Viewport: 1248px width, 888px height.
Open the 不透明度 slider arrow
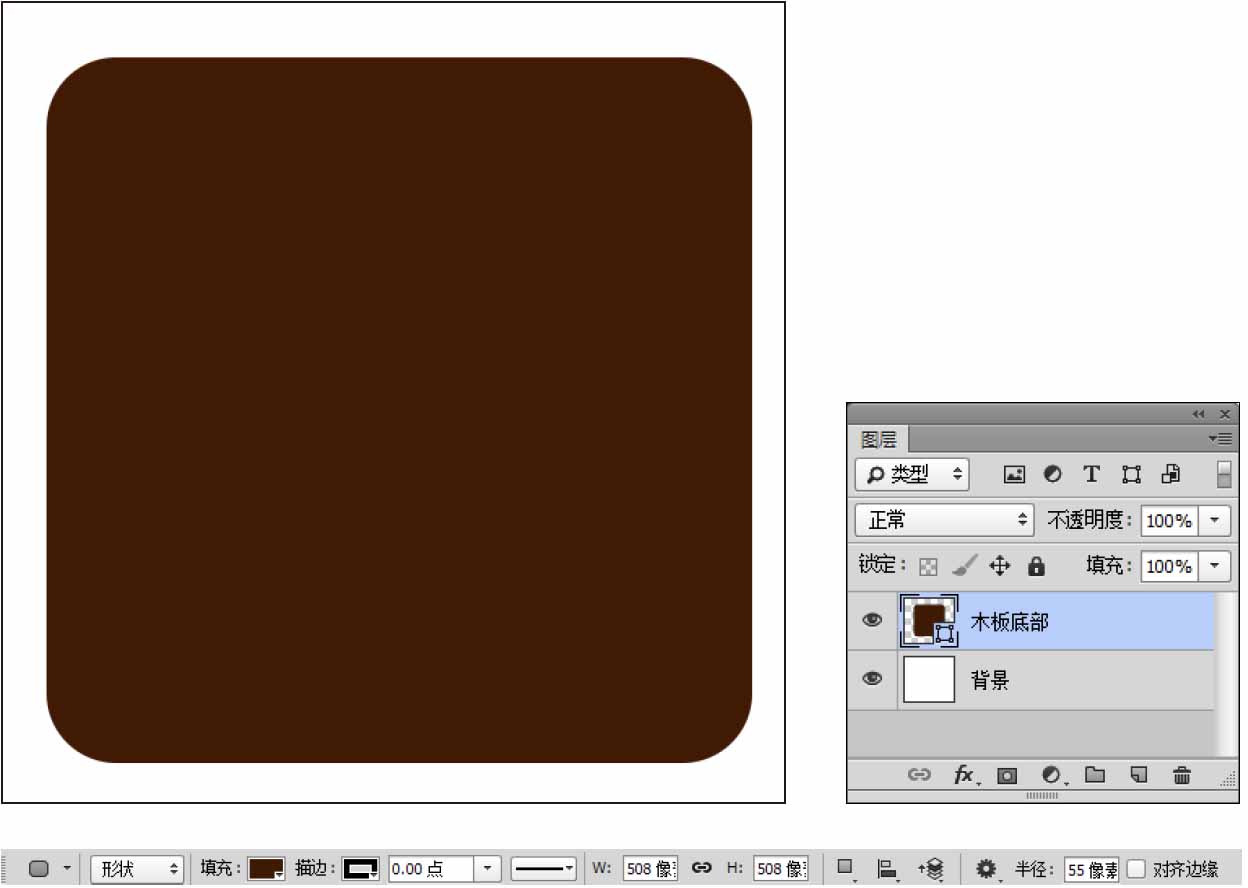pos(1214,520)
